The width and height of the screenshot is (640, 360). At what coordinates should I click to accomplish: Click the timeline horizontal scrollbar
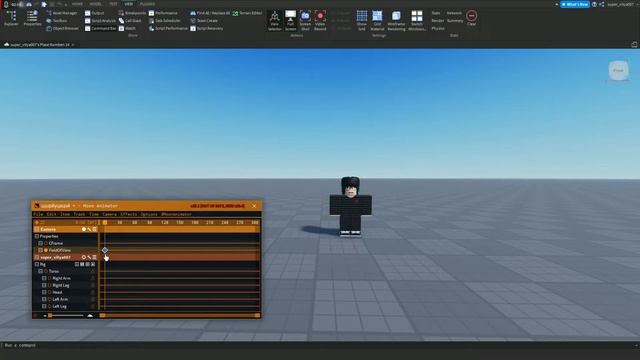coord(180,316)
